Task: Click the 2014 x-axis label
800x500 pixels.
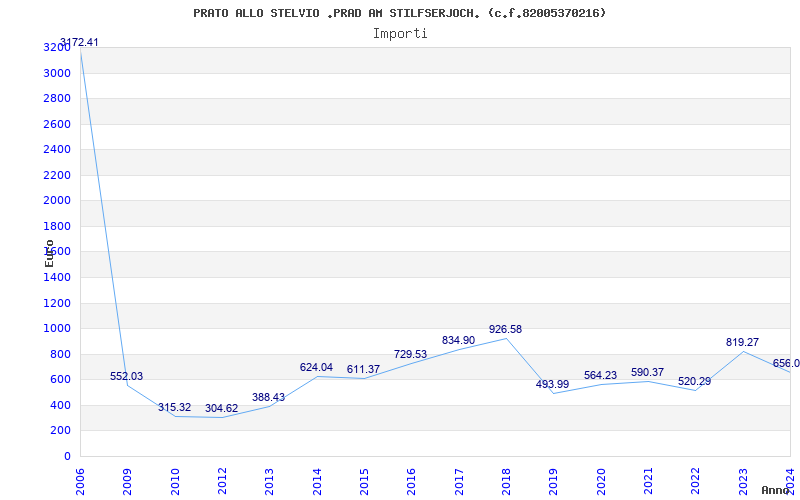Action: click(317, 482)
